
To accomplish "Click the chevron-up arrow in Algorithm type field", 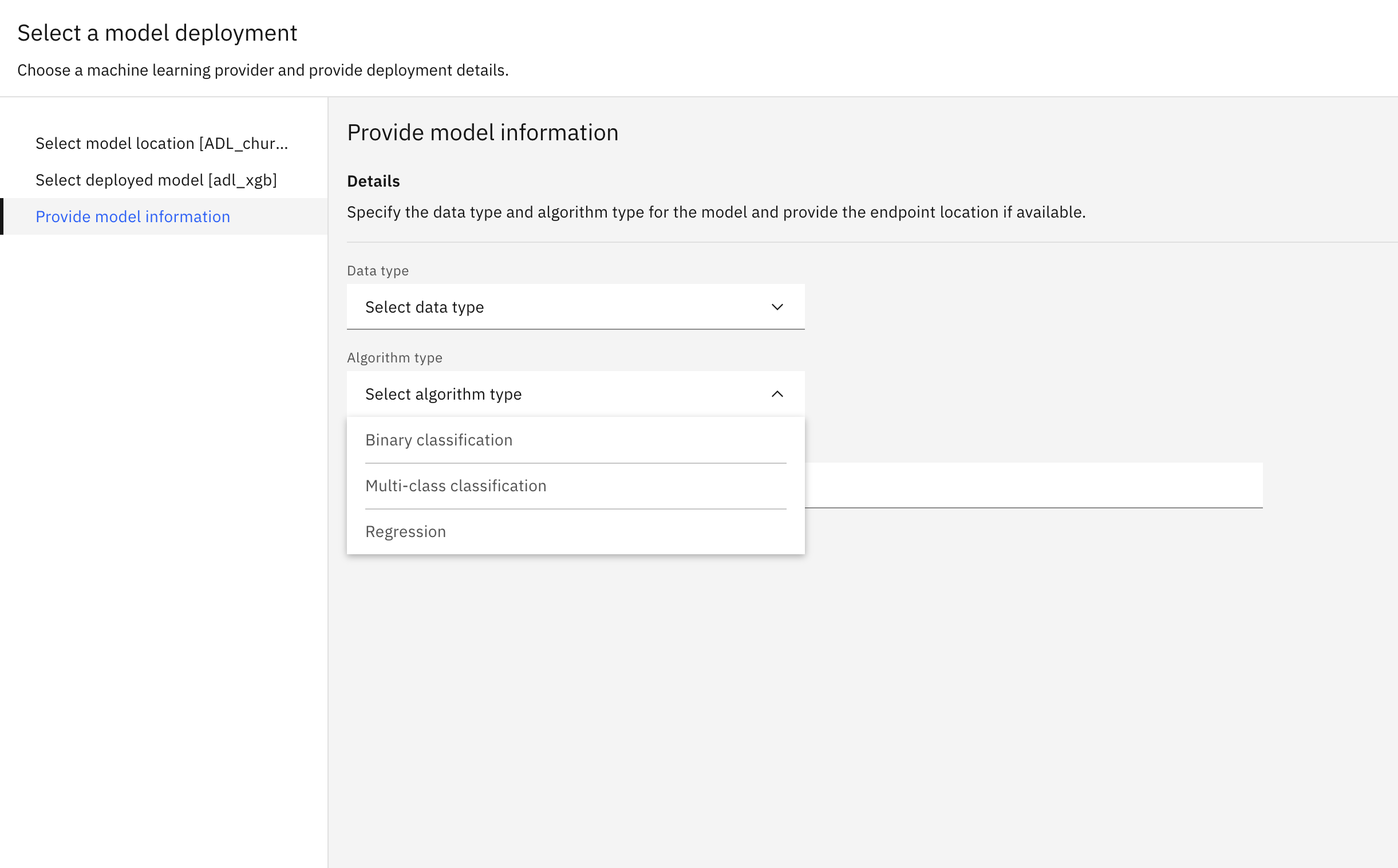I will click(777, 394).
